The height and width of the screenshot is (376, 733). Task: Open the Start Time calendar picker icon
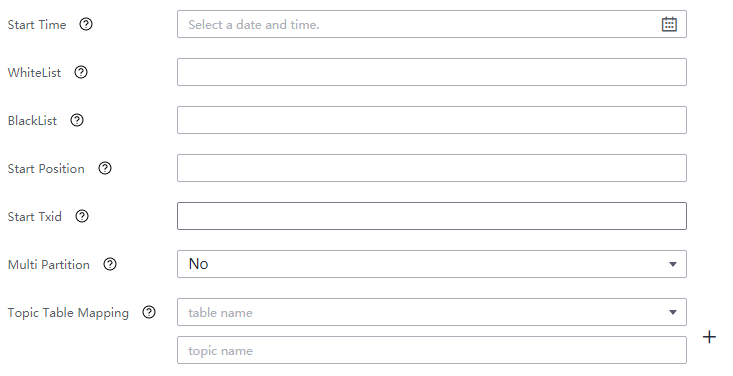point(669,24)
